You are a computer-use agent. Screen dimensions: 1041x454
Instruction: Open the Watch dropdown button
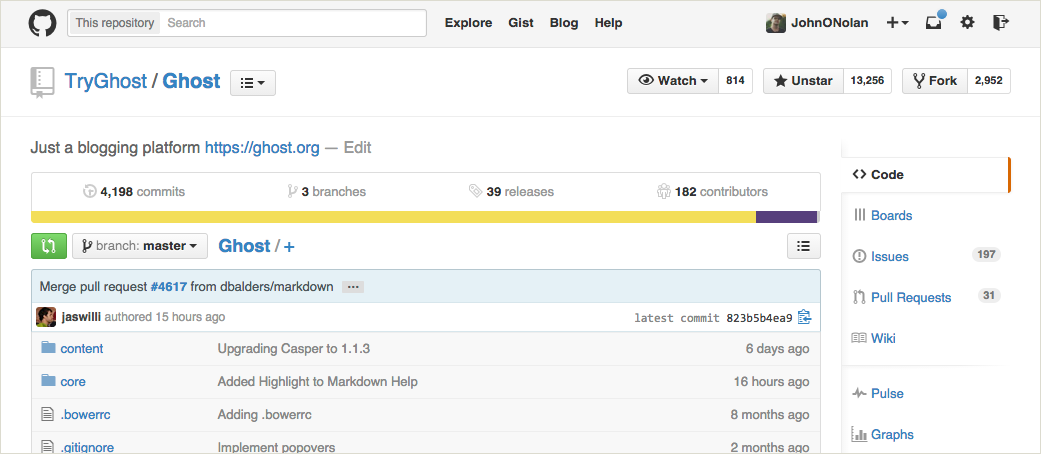point(673,81)
